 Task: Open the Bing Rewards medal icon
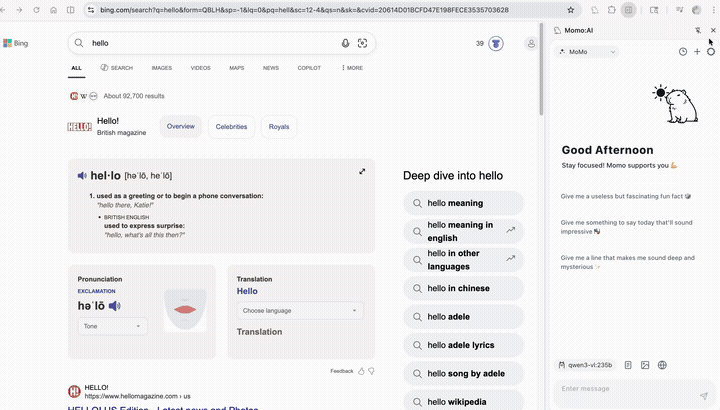pos(496,44)
